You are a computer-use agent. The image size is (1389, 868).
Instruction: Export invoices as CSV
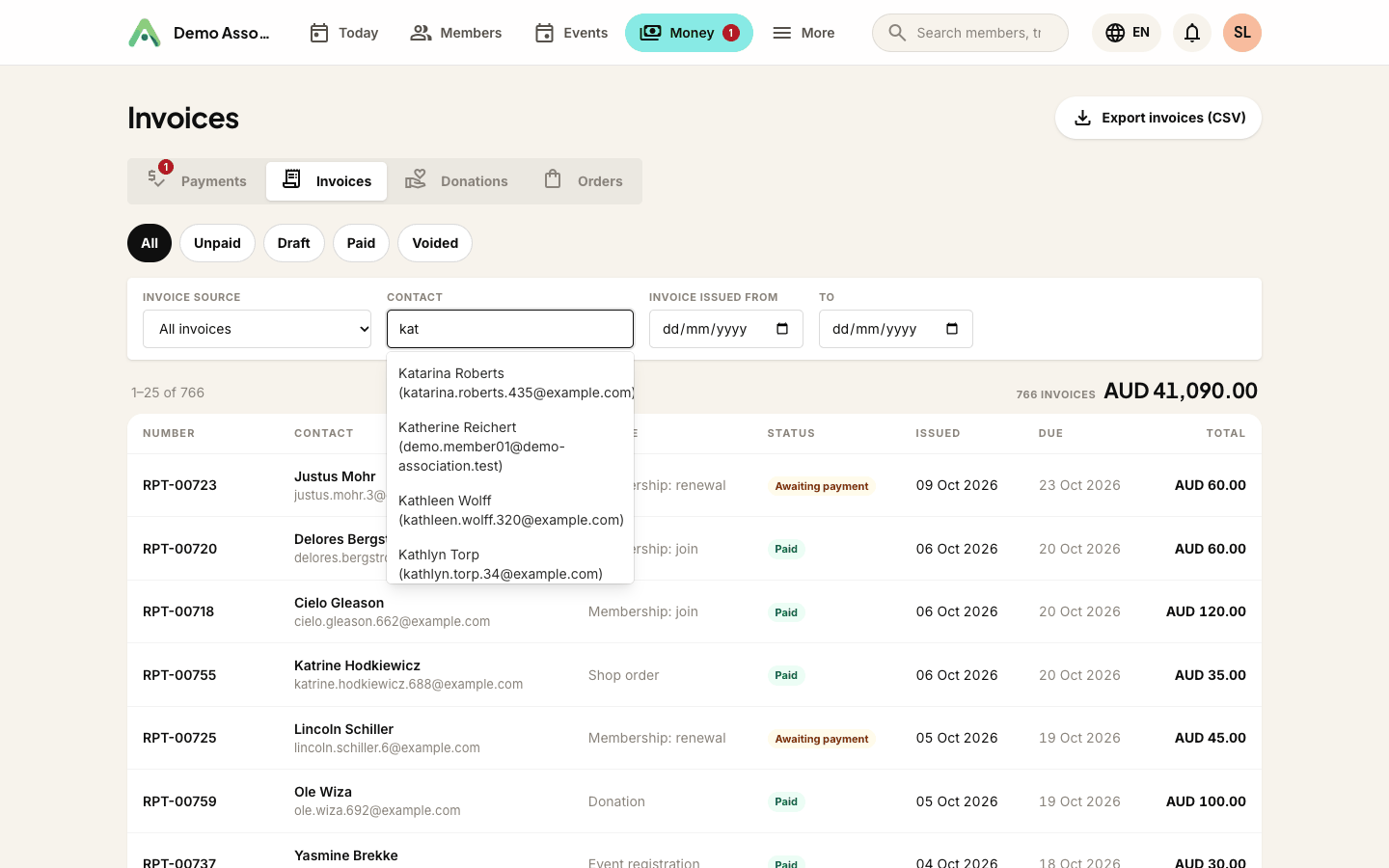pos(1158,118)
